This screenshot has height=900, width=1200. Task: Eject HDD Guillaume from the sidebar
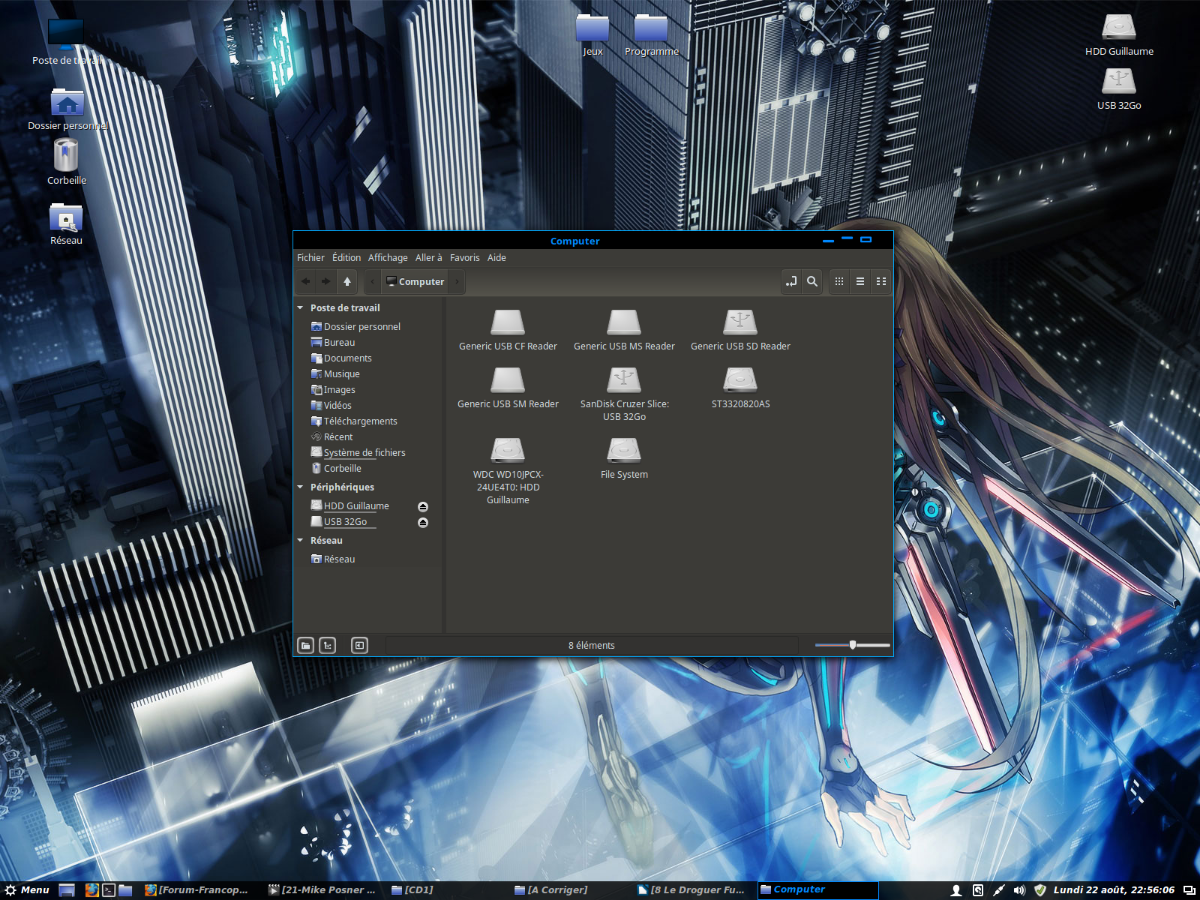coord(423,507)
